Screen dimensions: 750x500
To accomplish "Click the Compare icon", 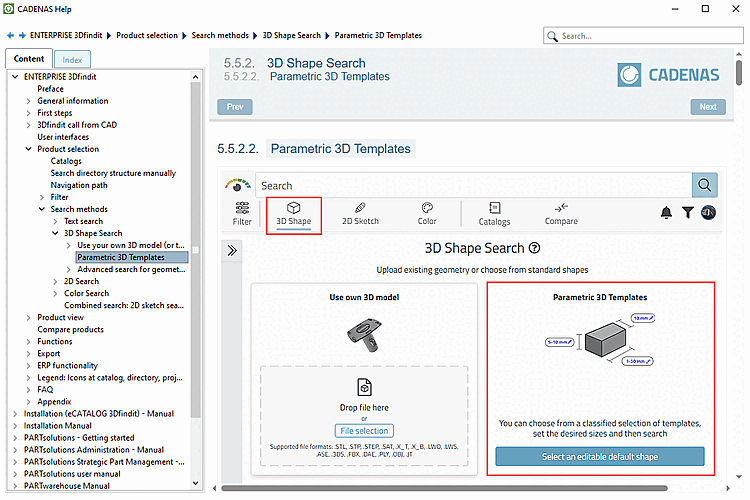I will (561, 214).
